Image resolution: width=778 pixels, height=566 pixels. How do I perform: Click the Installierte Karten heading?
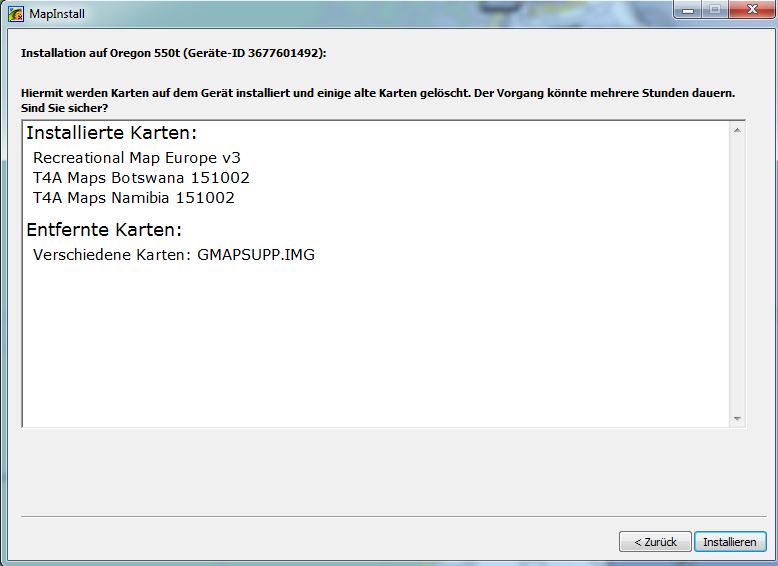[x=112, y=134]
